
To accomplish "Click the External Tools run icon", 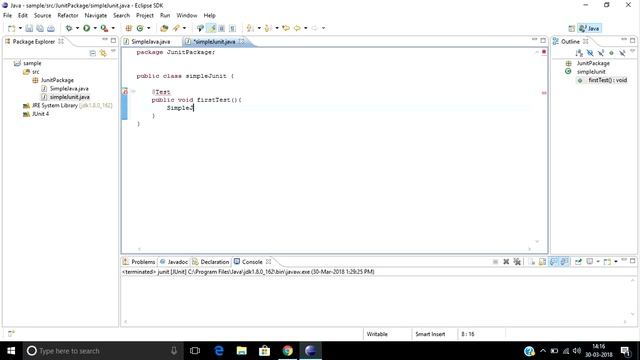I will (104, 28).
